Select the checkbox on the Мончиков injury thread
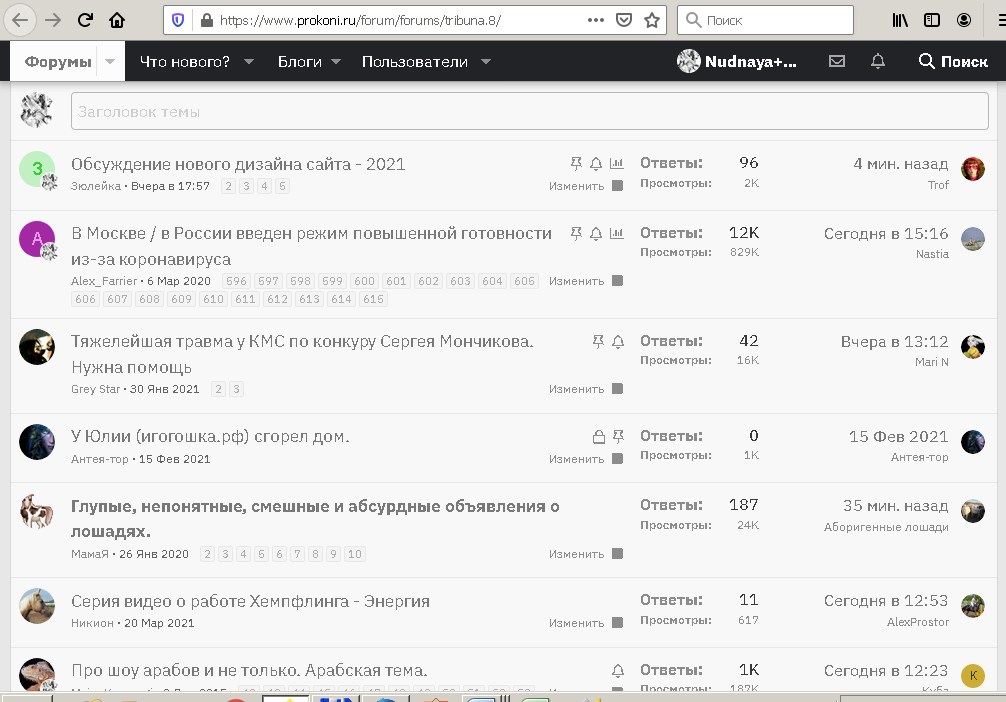1006x702 pixels. pos(618,389)
